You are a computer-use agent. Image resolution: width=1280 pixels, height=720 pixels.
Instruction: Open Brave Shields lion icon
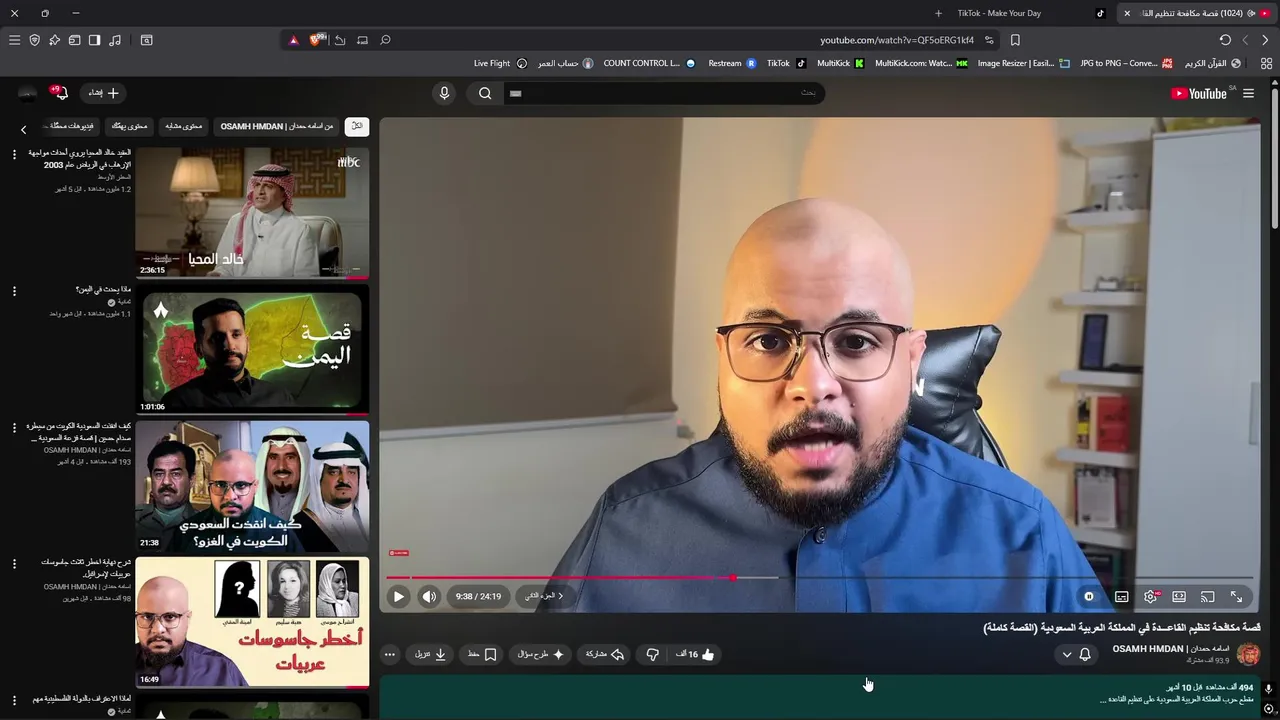pos(317,40)
